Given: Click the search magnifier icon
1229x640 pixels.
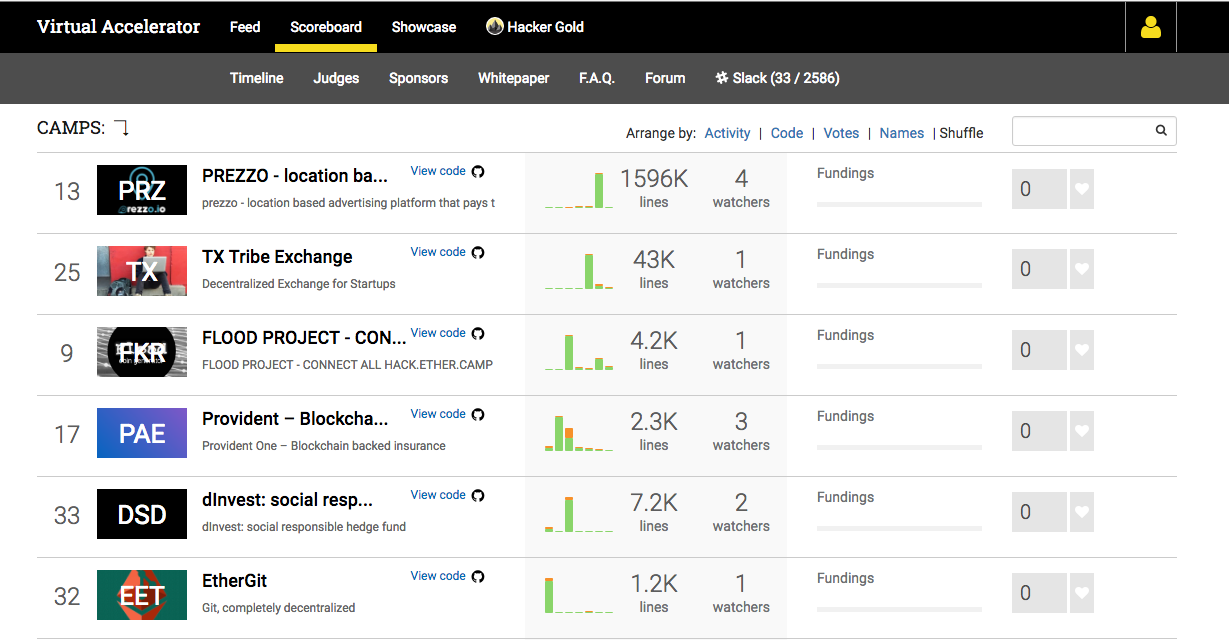Looking at the screenshot, I should pos(1161,130).
